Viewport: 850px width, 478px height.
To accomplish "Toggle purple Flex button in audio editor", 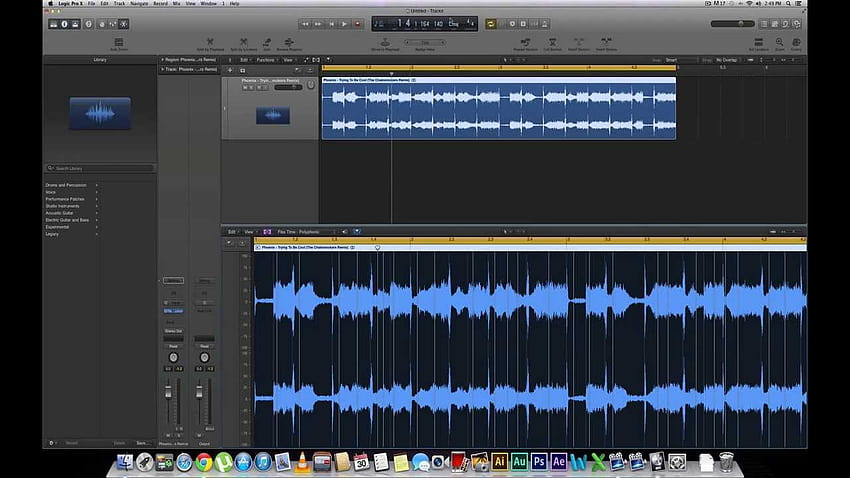I will pyautogui.click(x=267, y=232).
